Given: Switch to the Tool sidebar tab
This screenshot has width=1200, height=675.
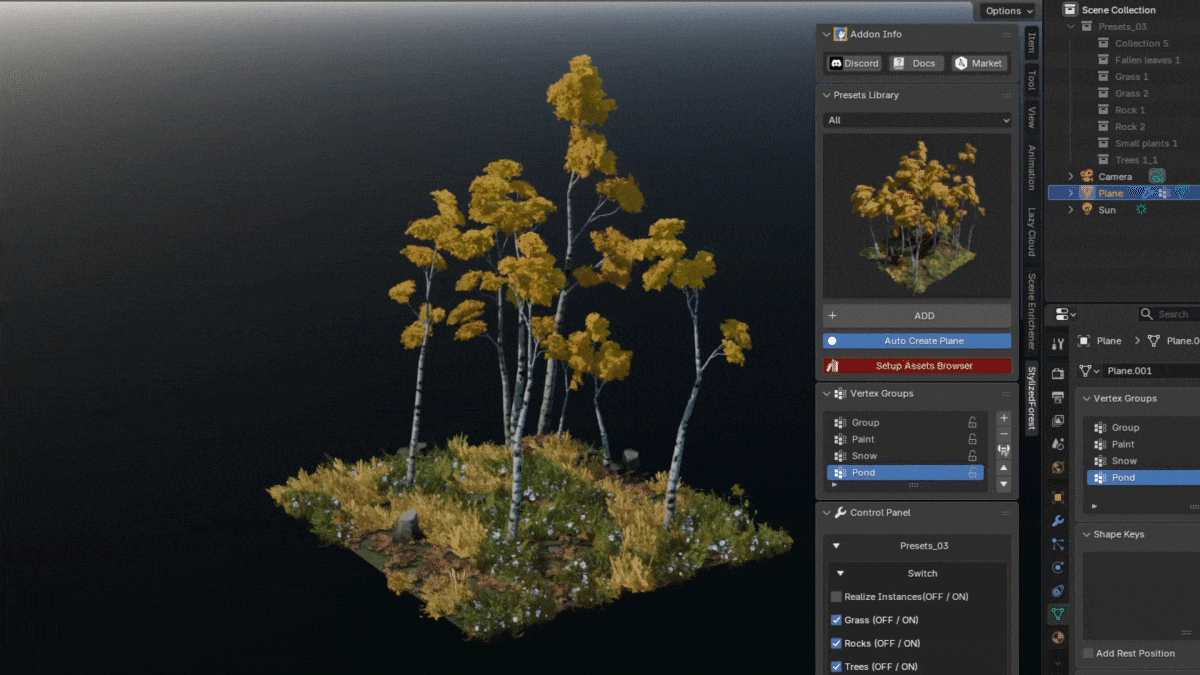Looking at the screenshot, I should pyautogui.click(x=1031, y=80).
